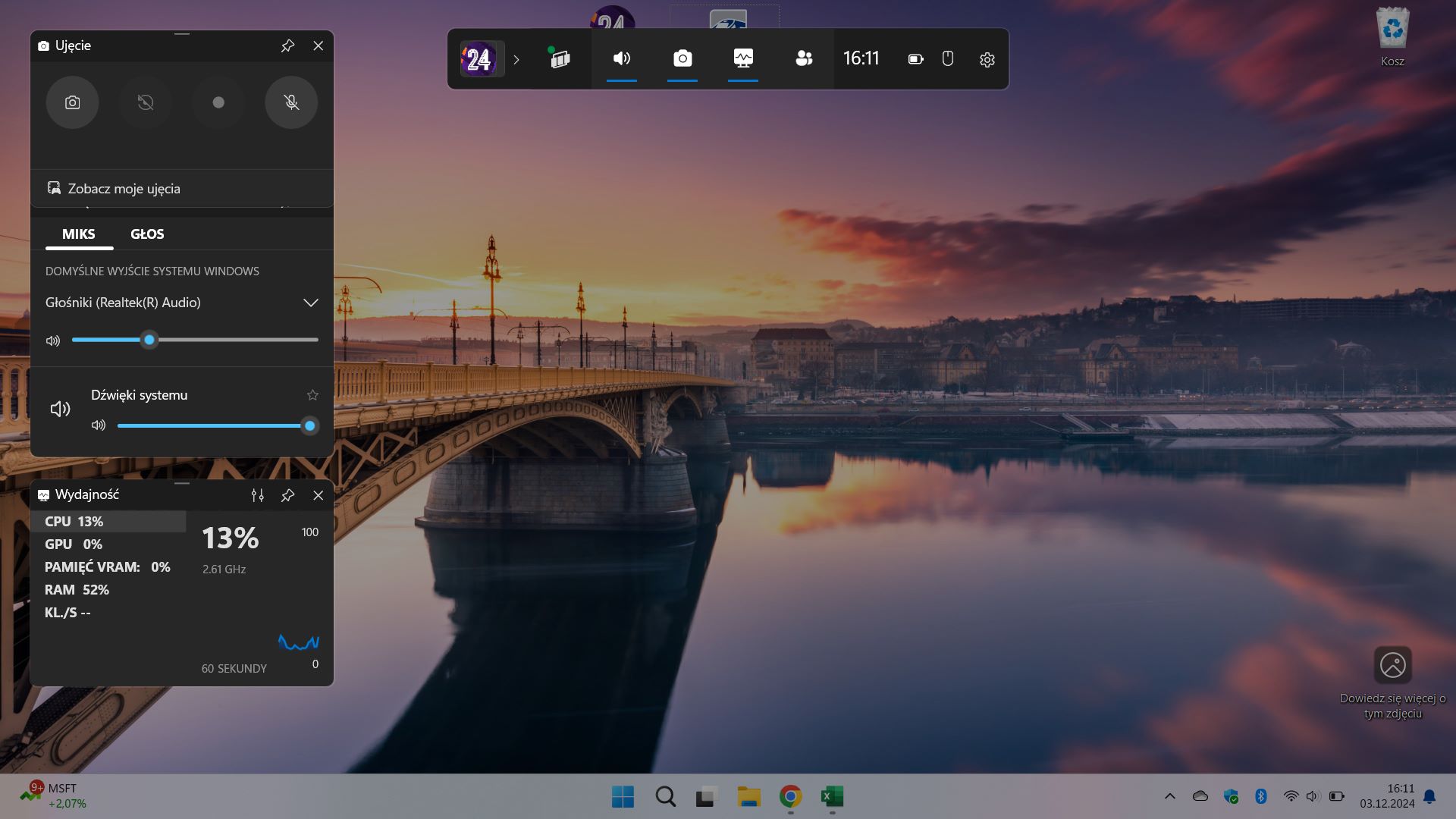Toggle Capture widget in Game Bar

[x=682, y=58]
